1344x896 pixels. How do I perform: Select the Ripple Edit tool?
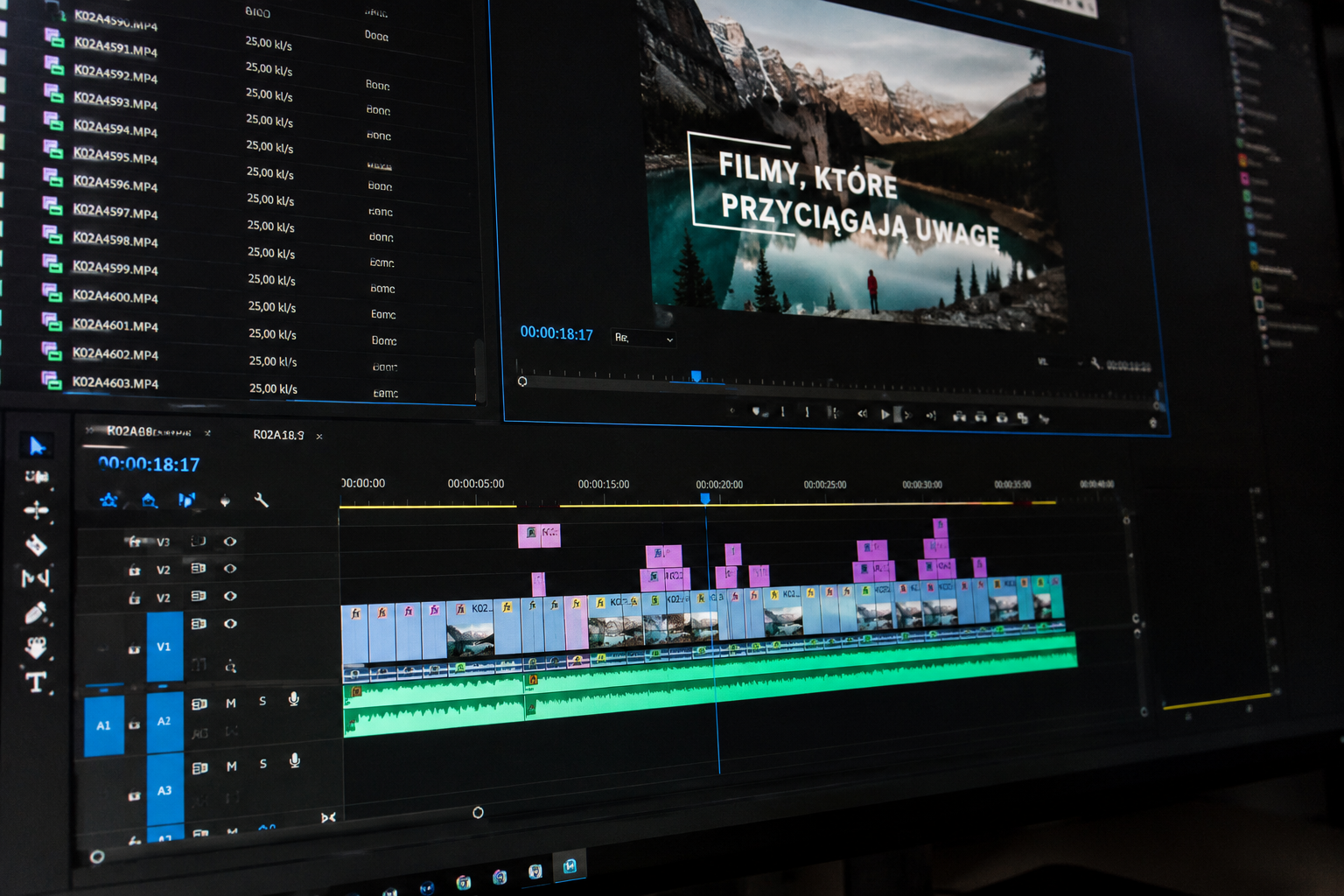[x=36, y=511]
